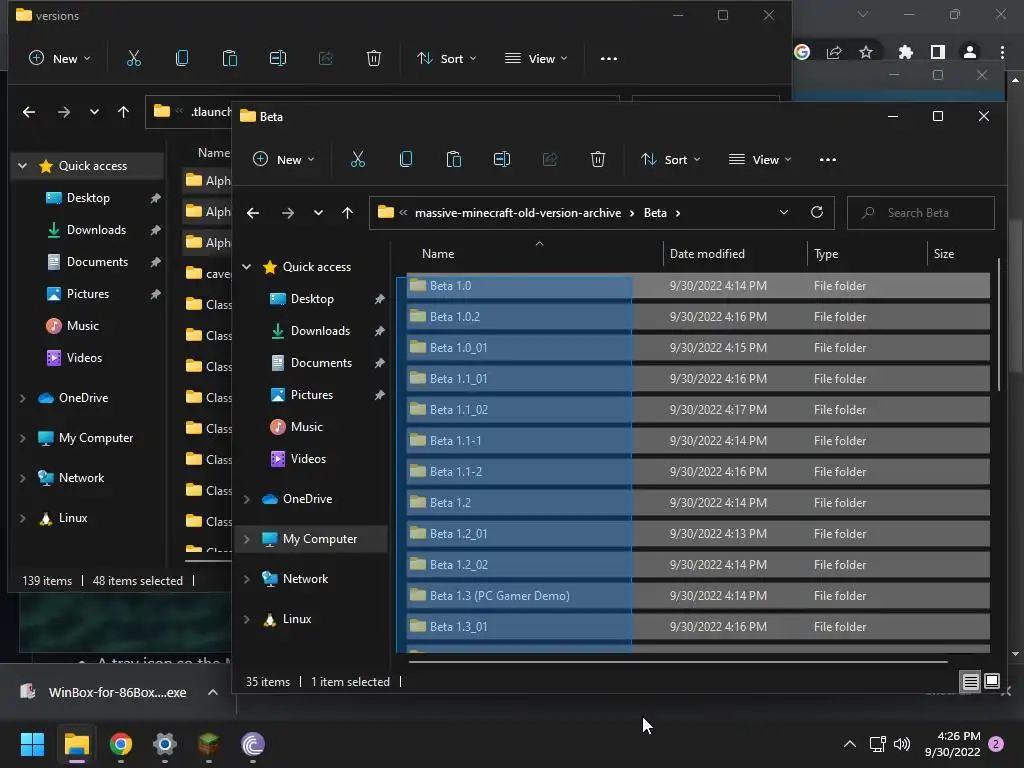
Task: Open WinBox download item options chevron
Action: pos(212,692)
